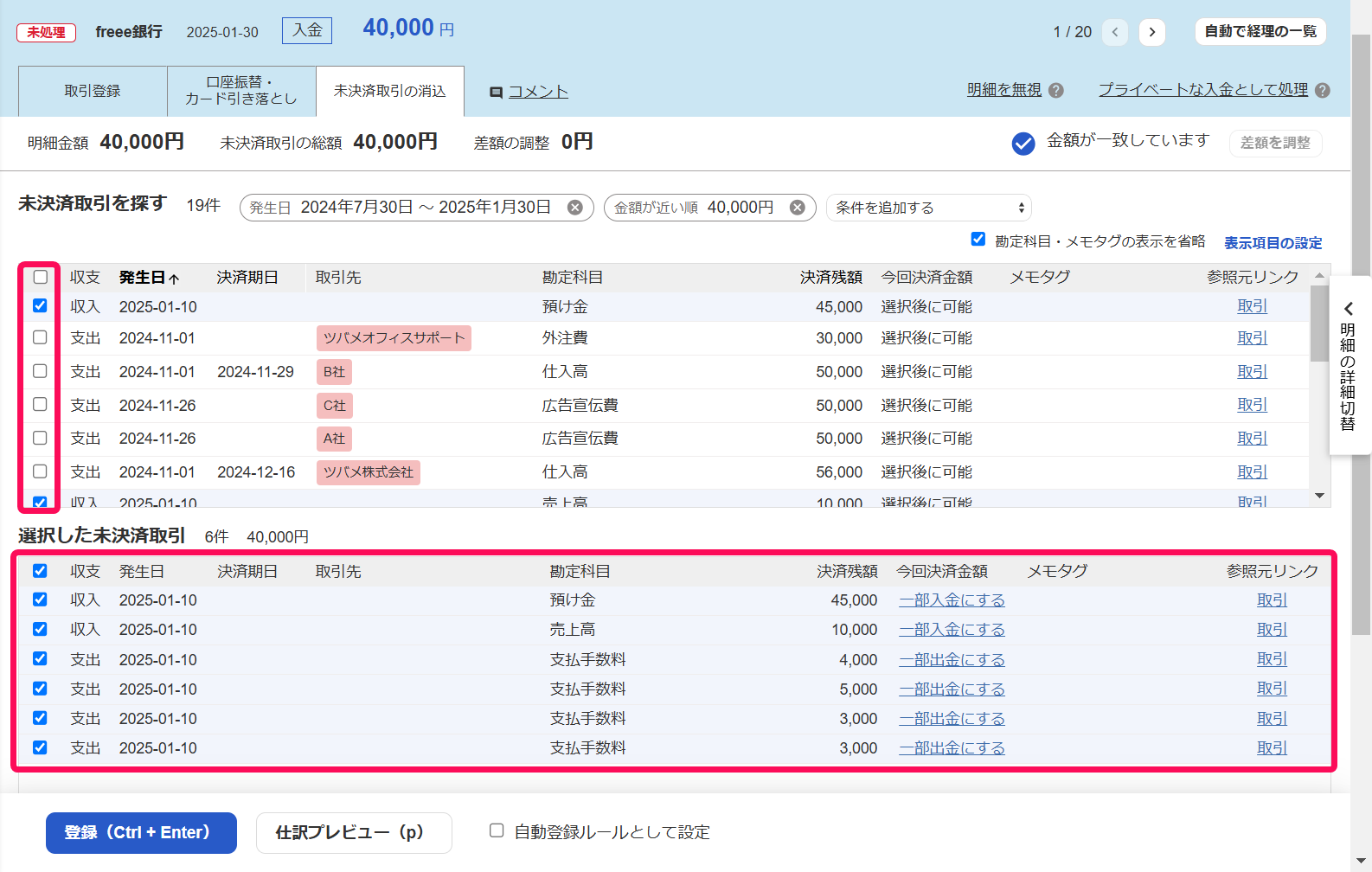Click scroll-down arrow of unsettled list

point(1319,496)
